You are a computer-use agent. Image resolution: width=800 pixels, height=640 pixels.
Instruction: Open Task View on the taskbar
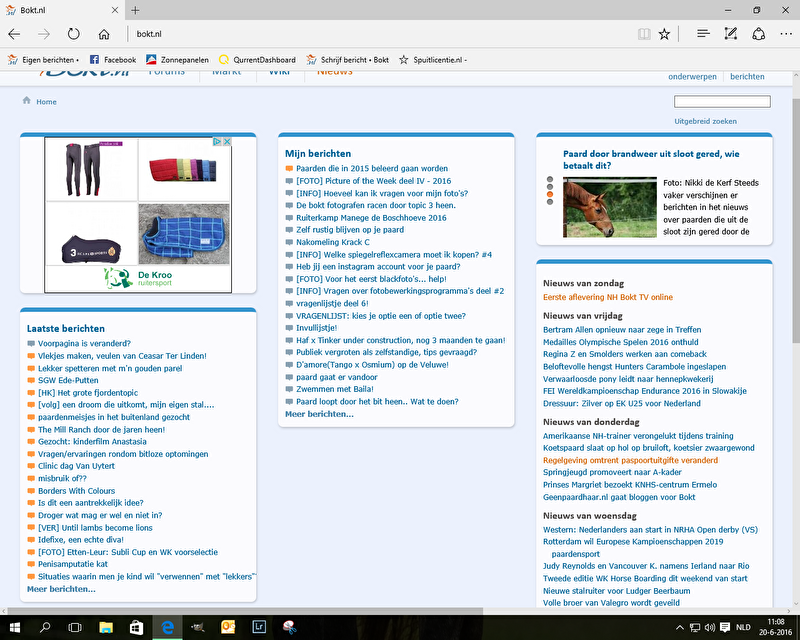(x=75, y=627)
